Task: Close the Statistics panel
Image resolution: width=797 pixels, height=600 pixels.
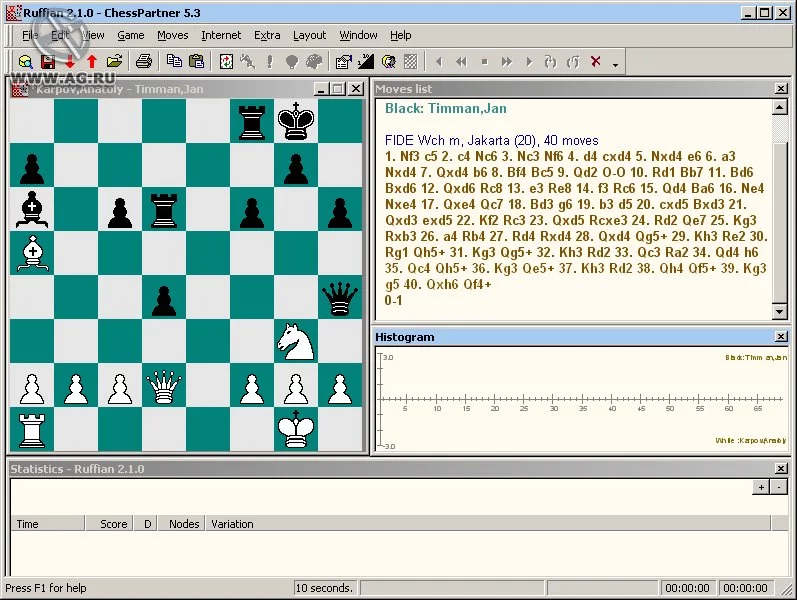Action: [x=781, y=468]
